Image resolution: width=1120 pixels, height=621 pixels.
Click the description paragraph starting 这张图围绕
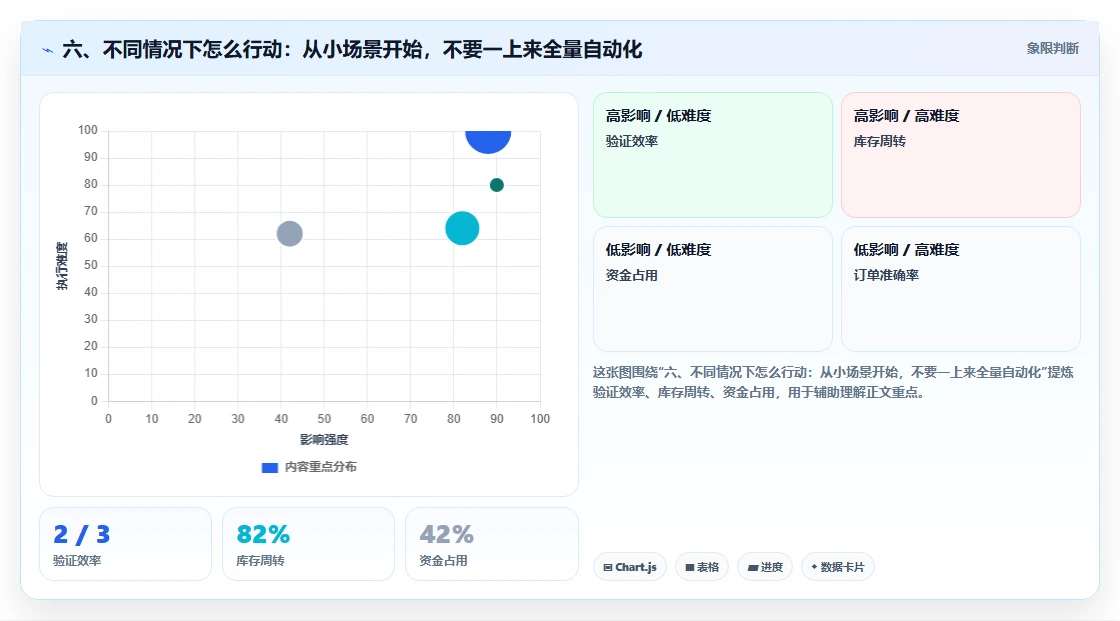[x=833, y=382]
